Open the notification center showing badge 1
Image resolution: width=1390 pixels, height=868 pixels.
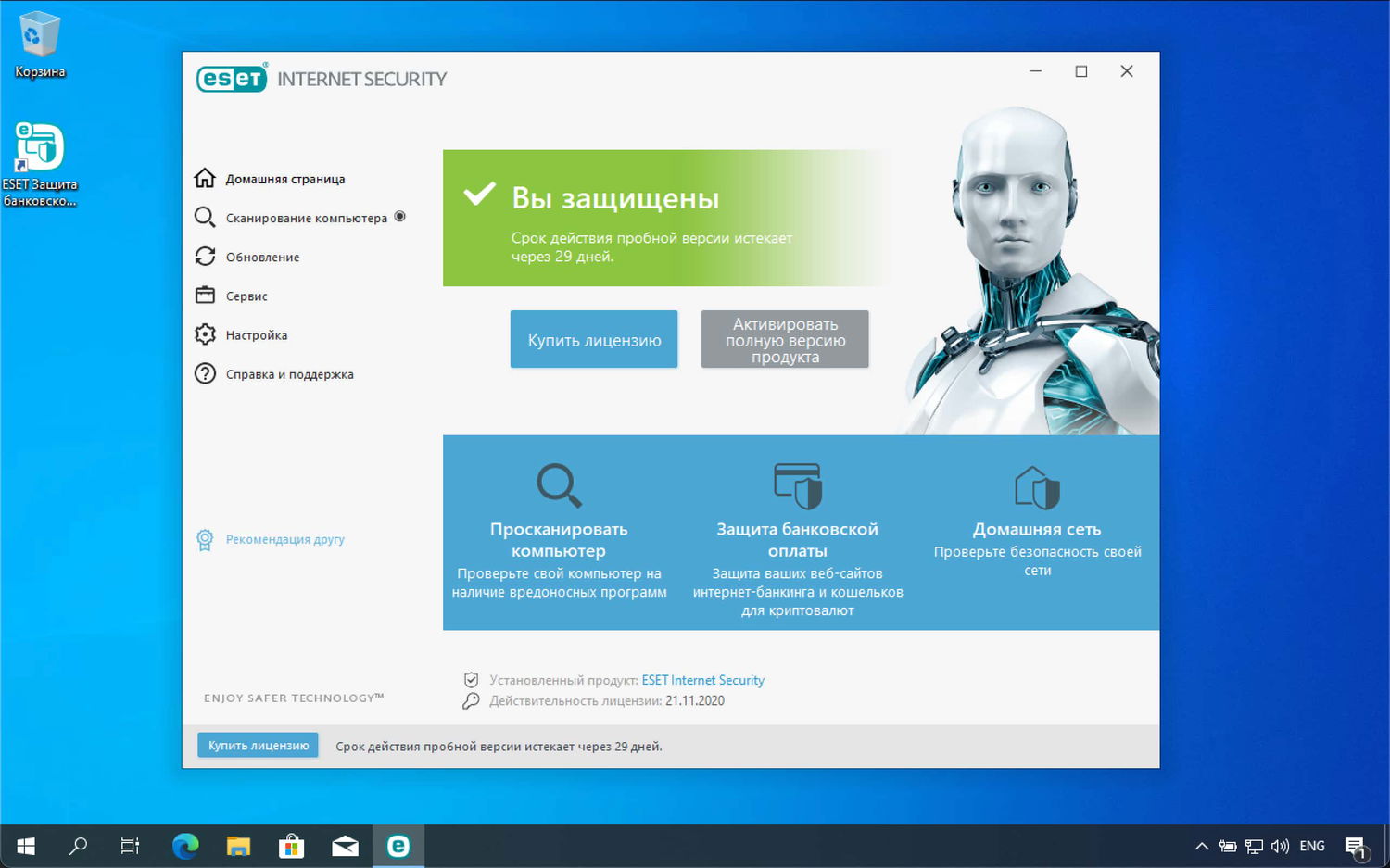[1356, 845]
